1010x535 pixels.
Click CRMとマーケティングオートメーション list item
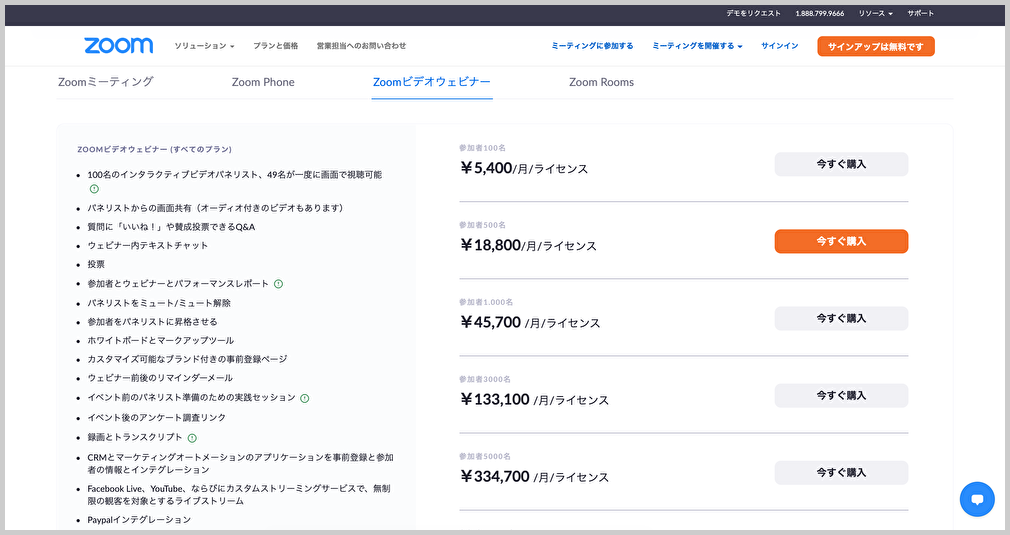pyautogui.click(x=240, y=464)
